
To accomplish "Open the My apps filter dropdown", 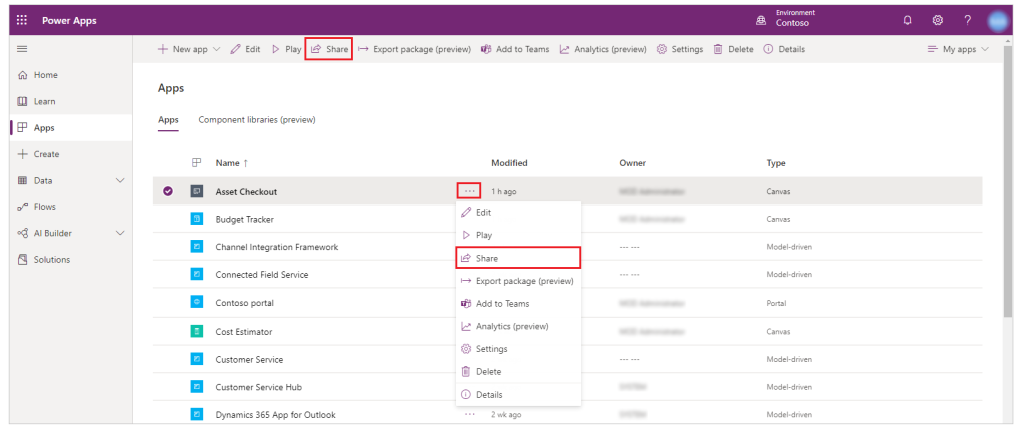I will (x=958, y=49).
